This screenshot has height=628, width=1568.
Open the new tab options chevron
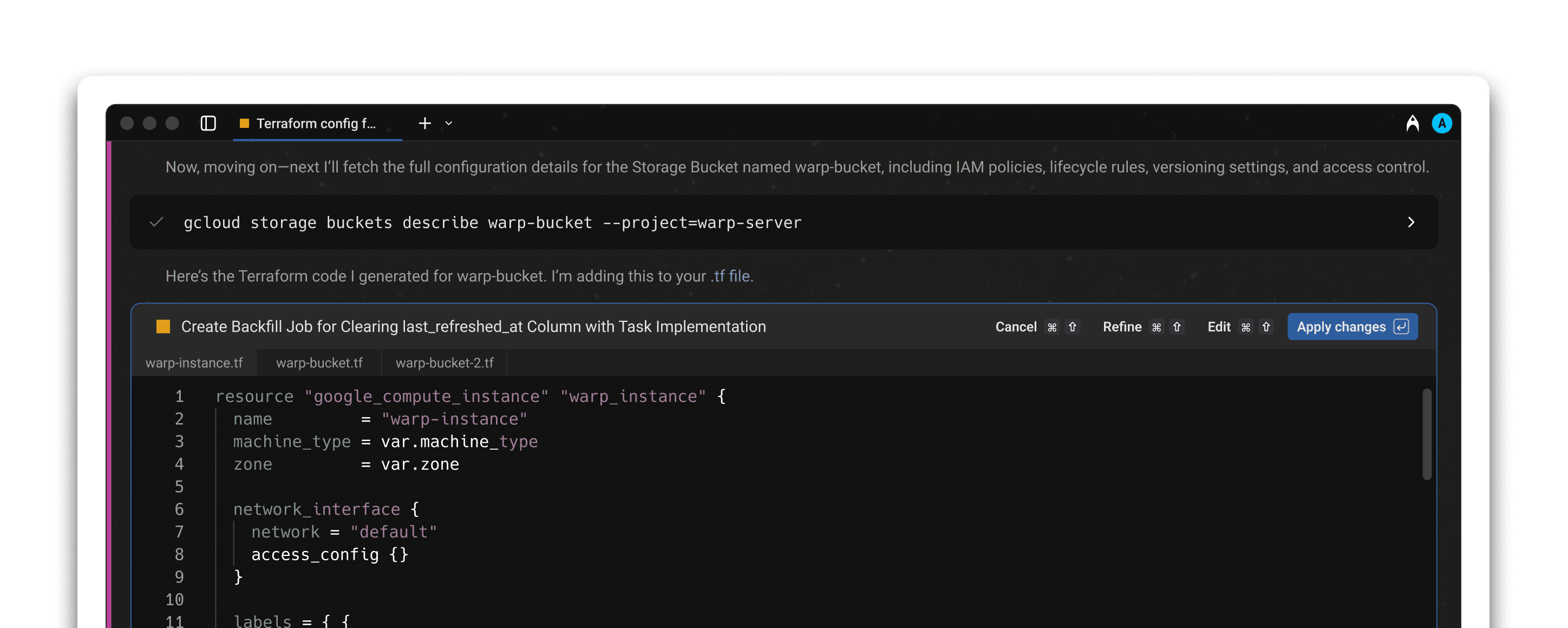click(x=449, y=123)
